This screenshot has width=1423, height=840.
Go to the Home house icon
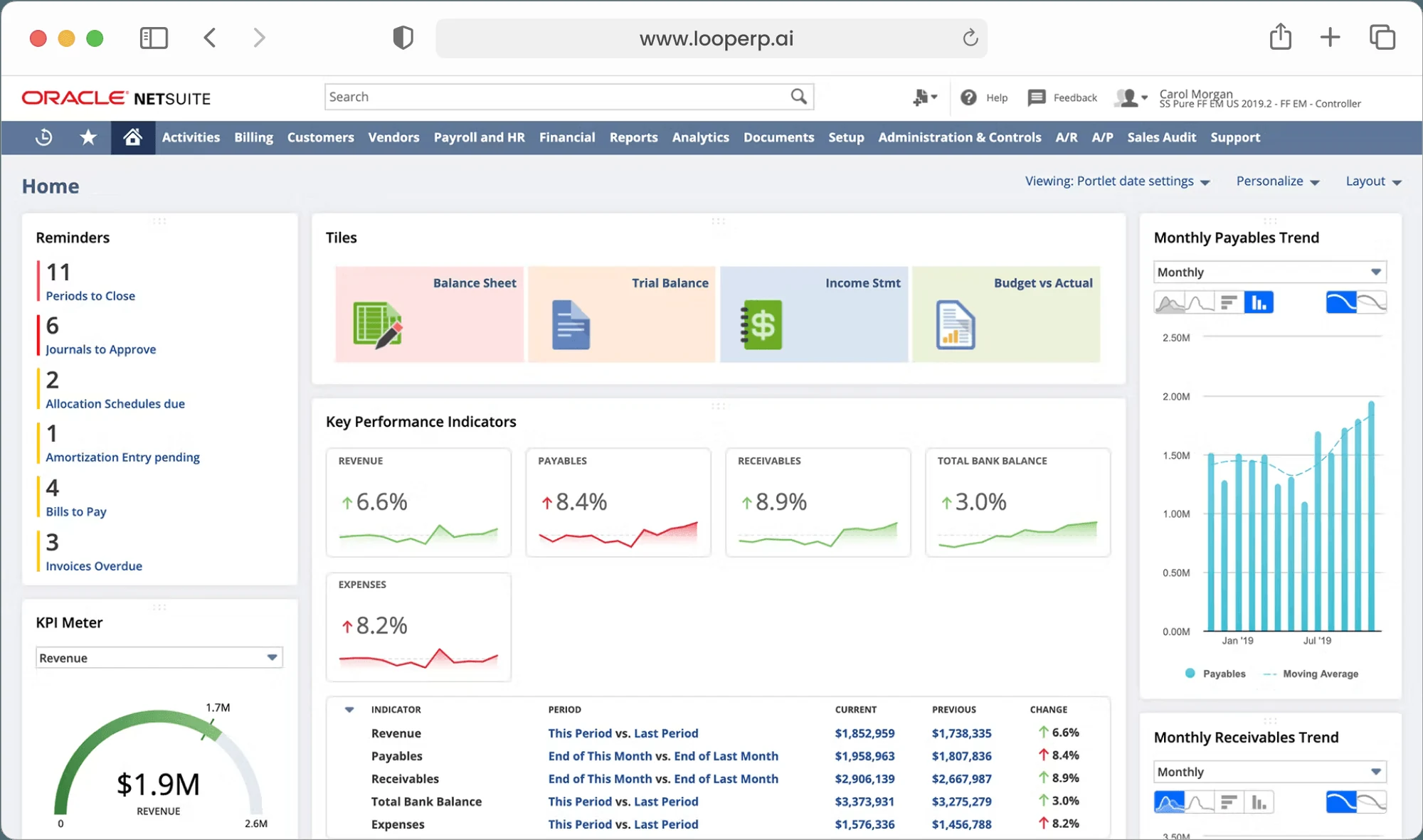(132, 137)
